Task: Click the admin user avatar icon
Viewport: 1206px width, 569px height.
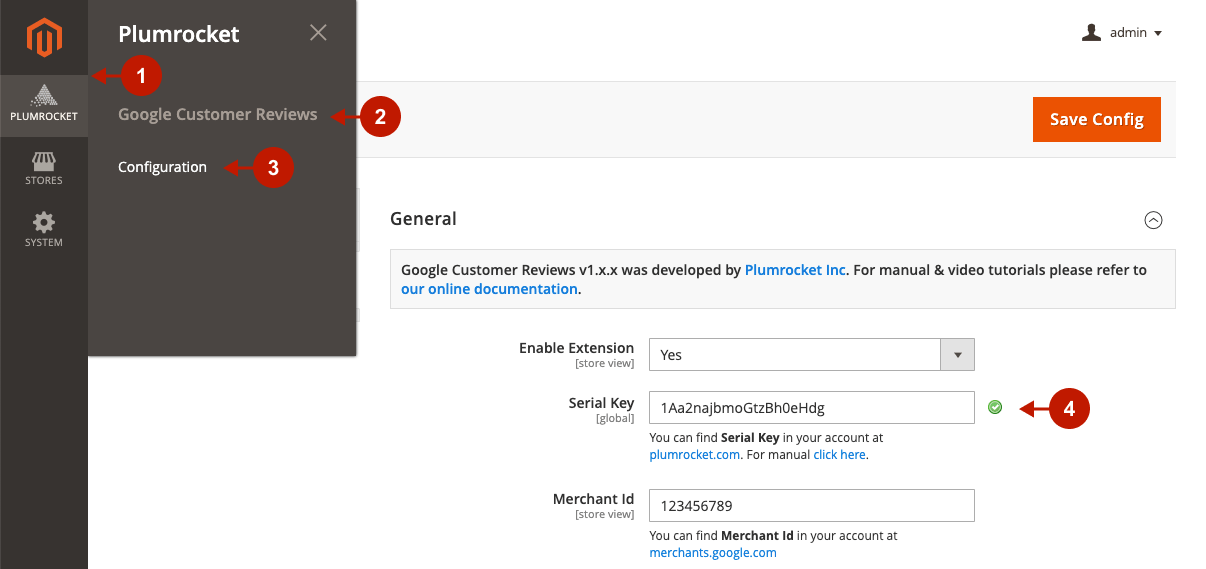Action: coord(1091,33)
